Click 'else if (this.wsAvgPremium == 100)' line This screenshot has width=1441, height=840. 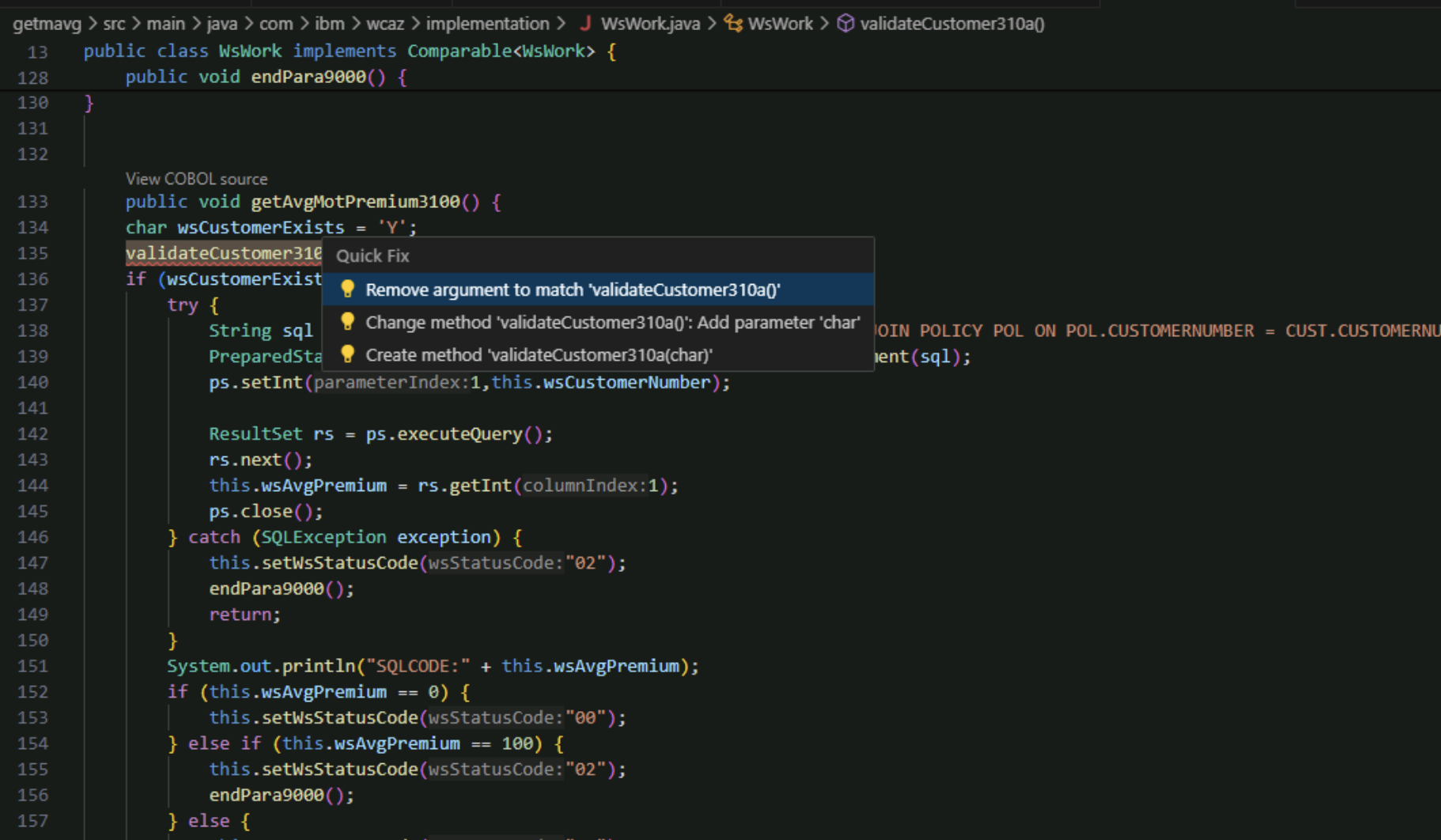[x=366, y=744]
